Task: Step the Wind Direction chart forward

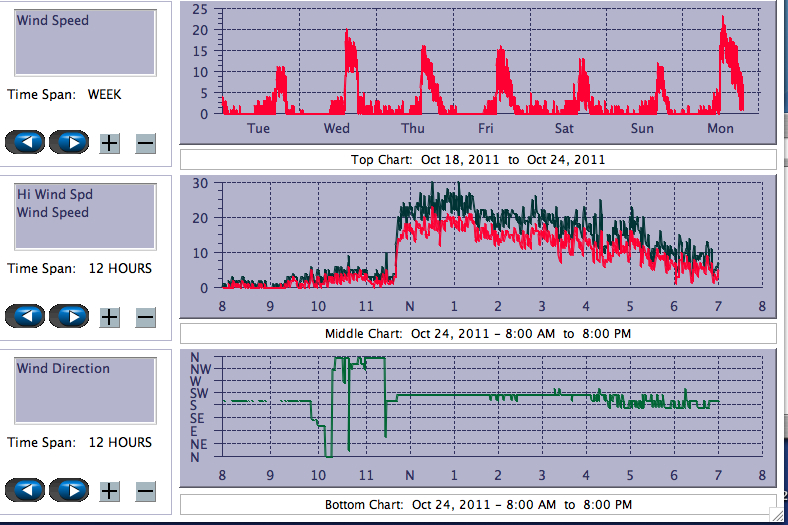Action: (69, 490)
